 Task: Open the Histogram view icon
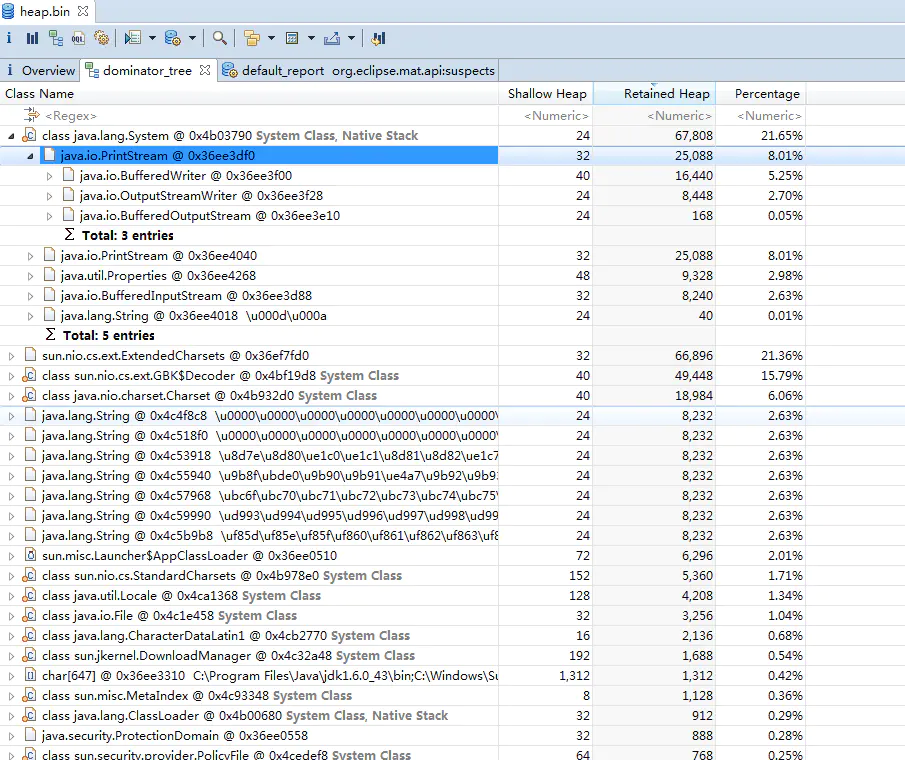[x=34, y=37]
